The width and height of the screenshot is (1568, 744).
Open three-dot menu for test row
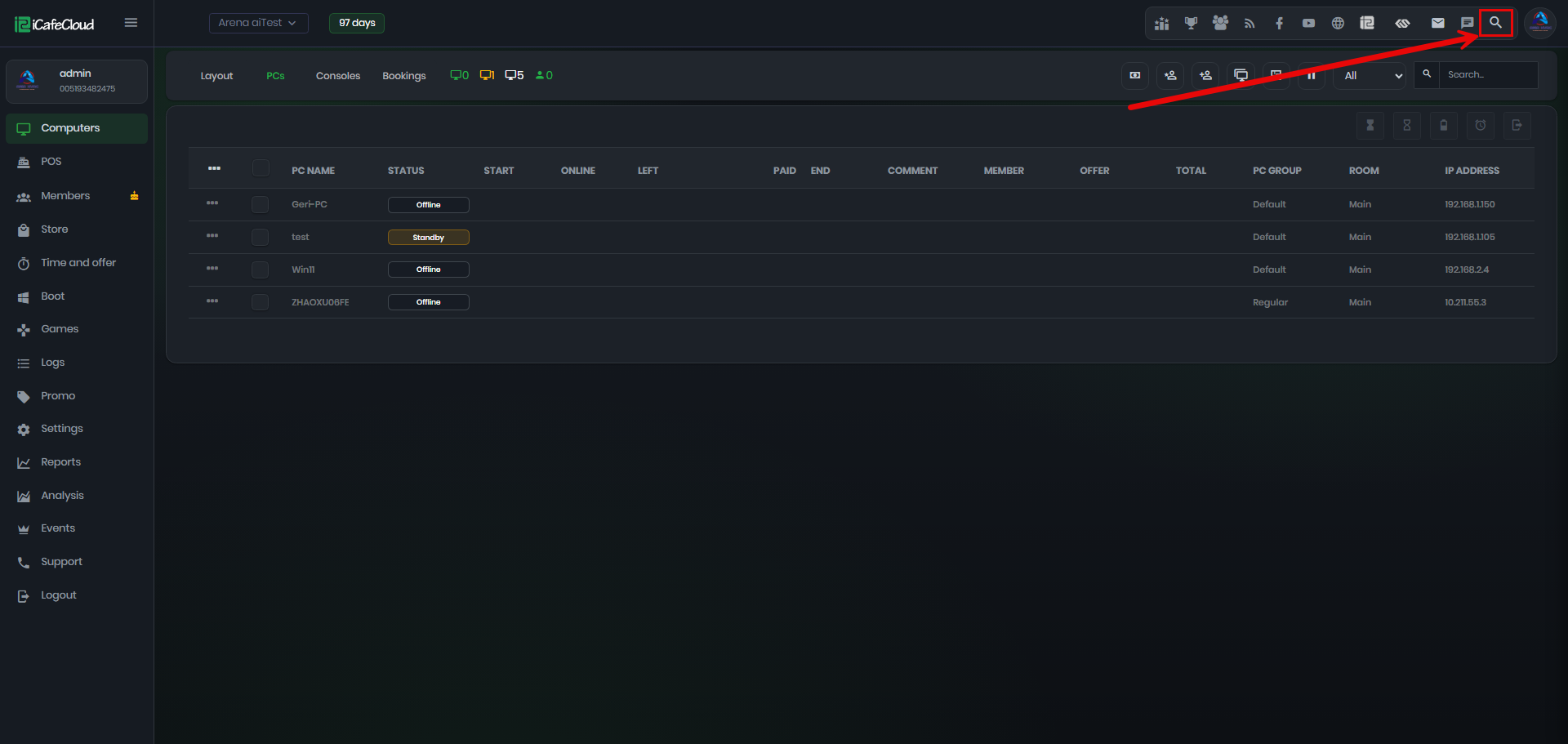tap(212, 235)
